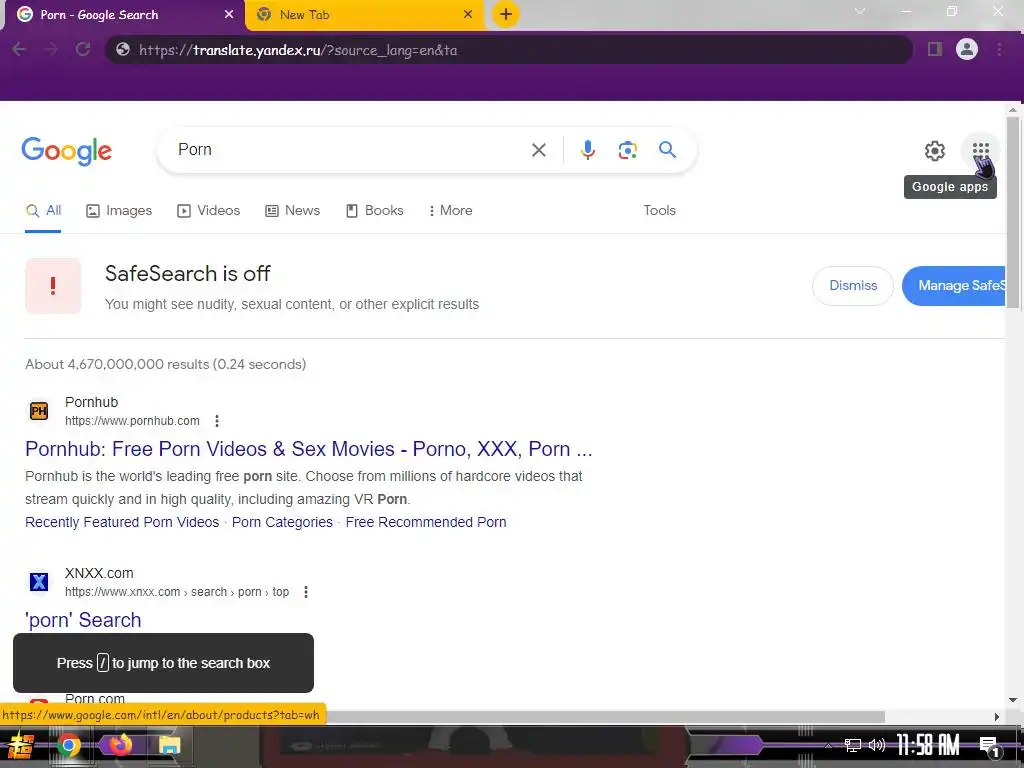This screenshot has width=1024, height=768.
Task: Click the browser address bar
Action: coord(509,50)
